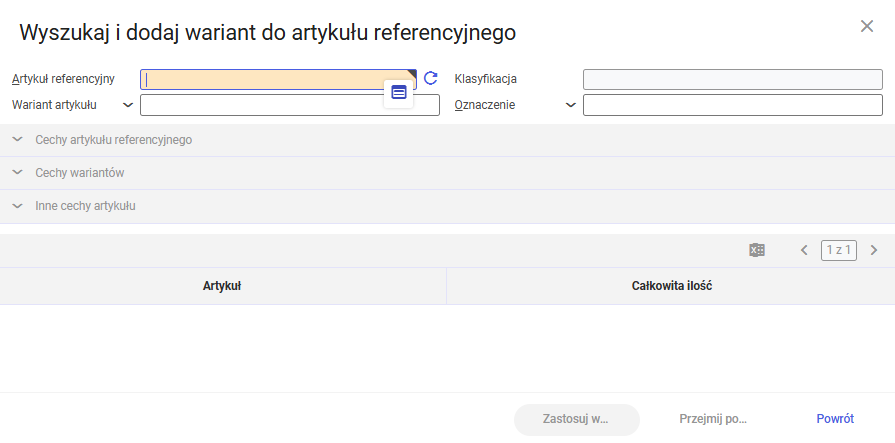Go to next page arrow

(x=873, y=250)
